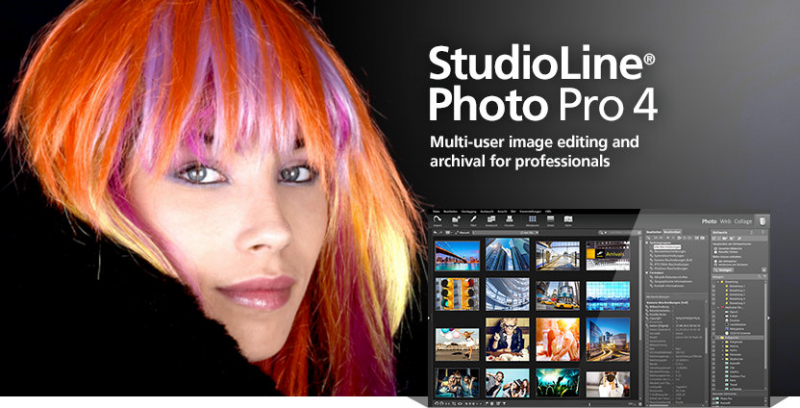Select the blonde woman eating thumbnail
This screenshot has width=800, height=408.
(x=507, y=339)
